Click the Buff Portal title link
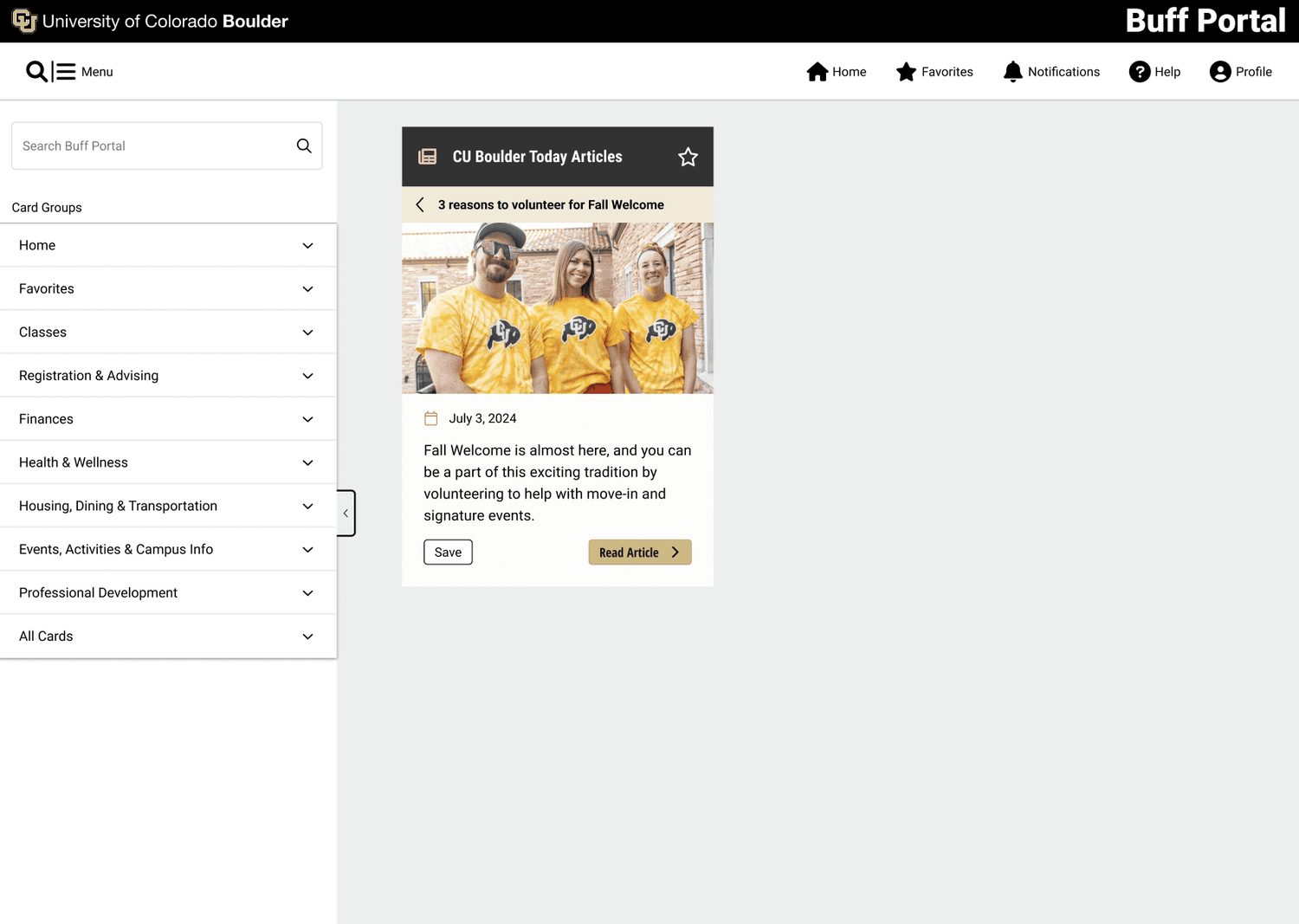1299x924 pixels. coord(1205,21)
